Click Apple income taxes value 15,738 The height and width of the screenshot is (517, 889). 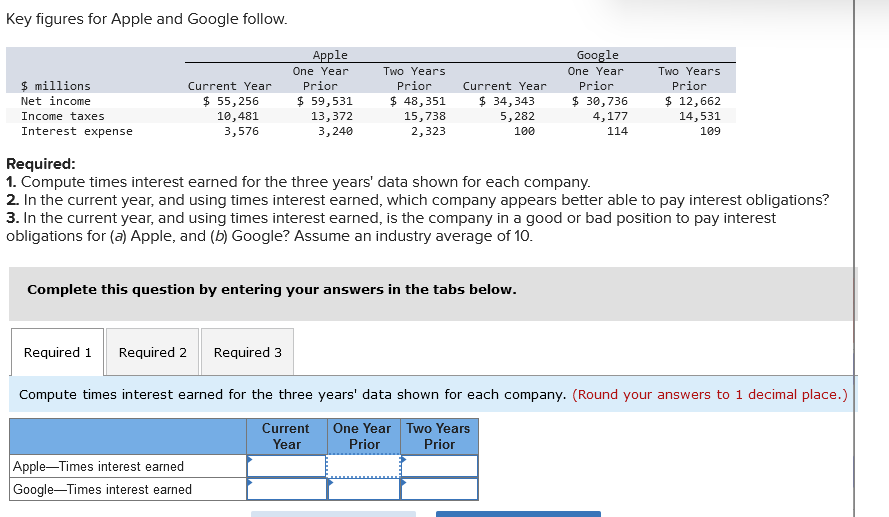point(425,116)
